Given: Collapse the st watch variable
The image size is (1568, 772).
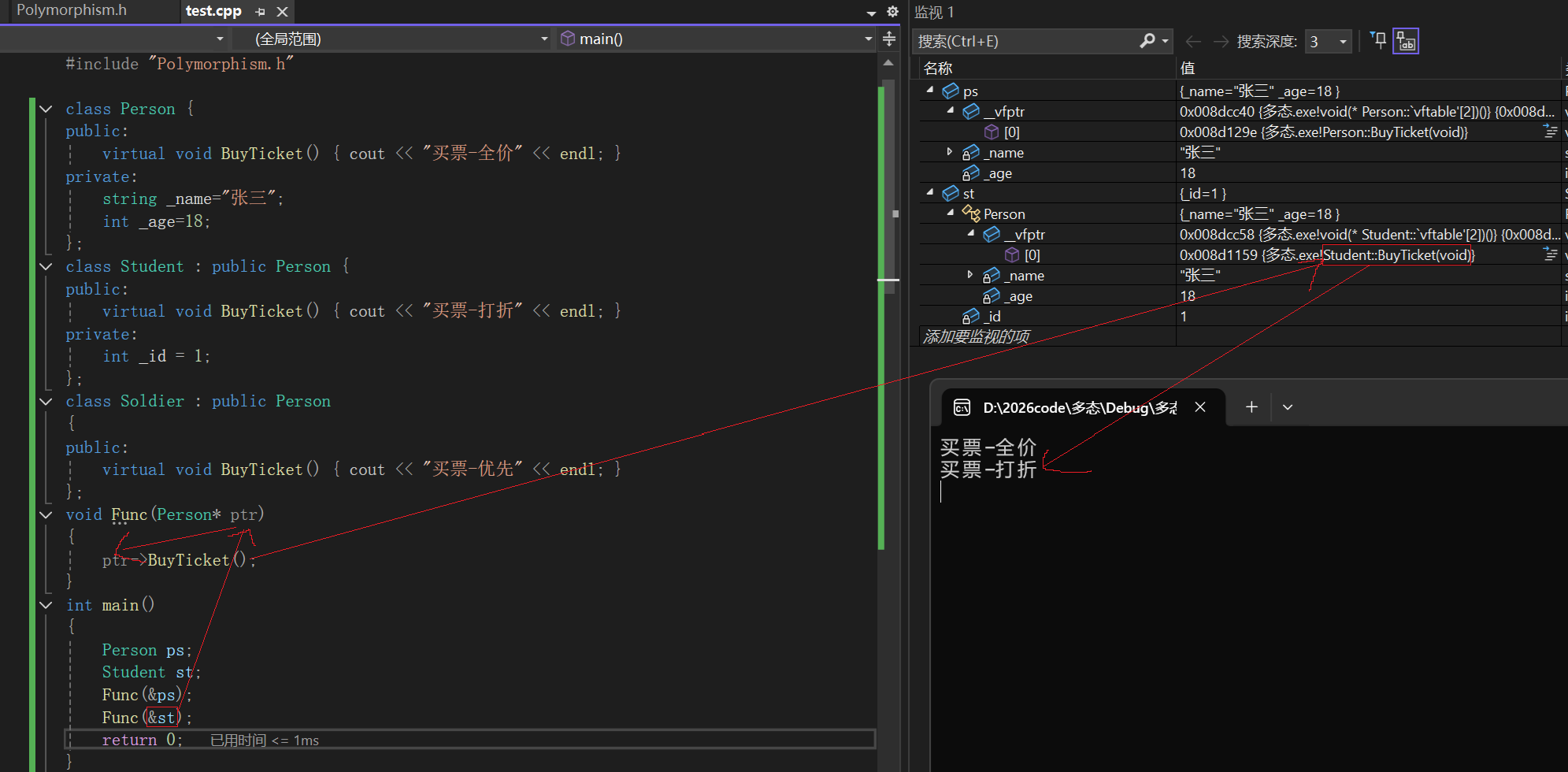Looking at the screenshot, I should (x=930, y=193).
